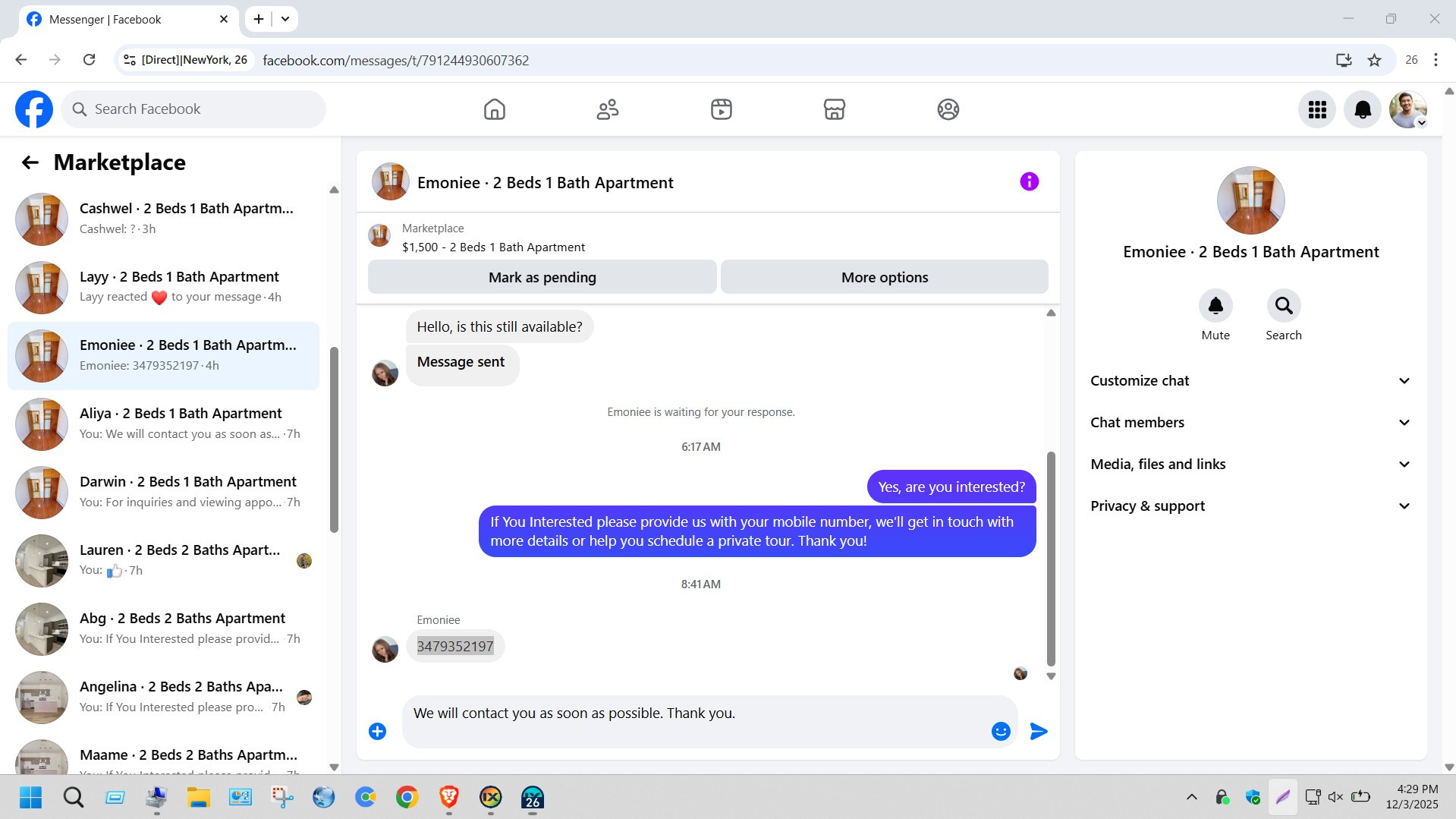The height and width of the screenshot is (819, 1456).
Task: Click Emoniee's avatar beside phone number
Action: (x=385, y=649)
